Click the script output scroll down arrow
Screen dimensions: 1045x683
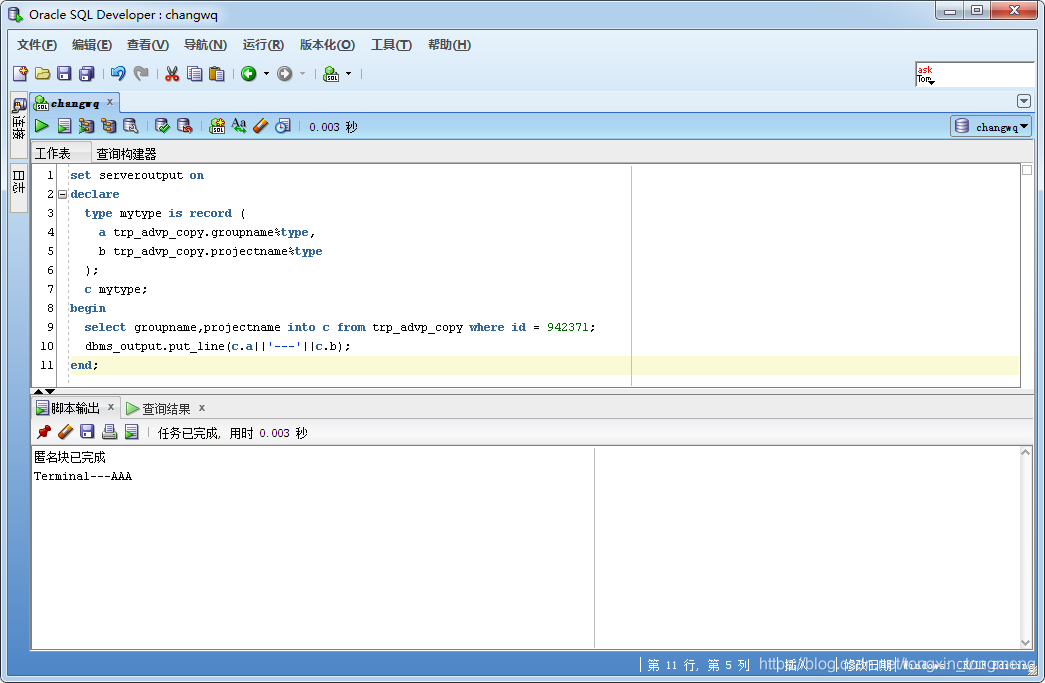1026,642
